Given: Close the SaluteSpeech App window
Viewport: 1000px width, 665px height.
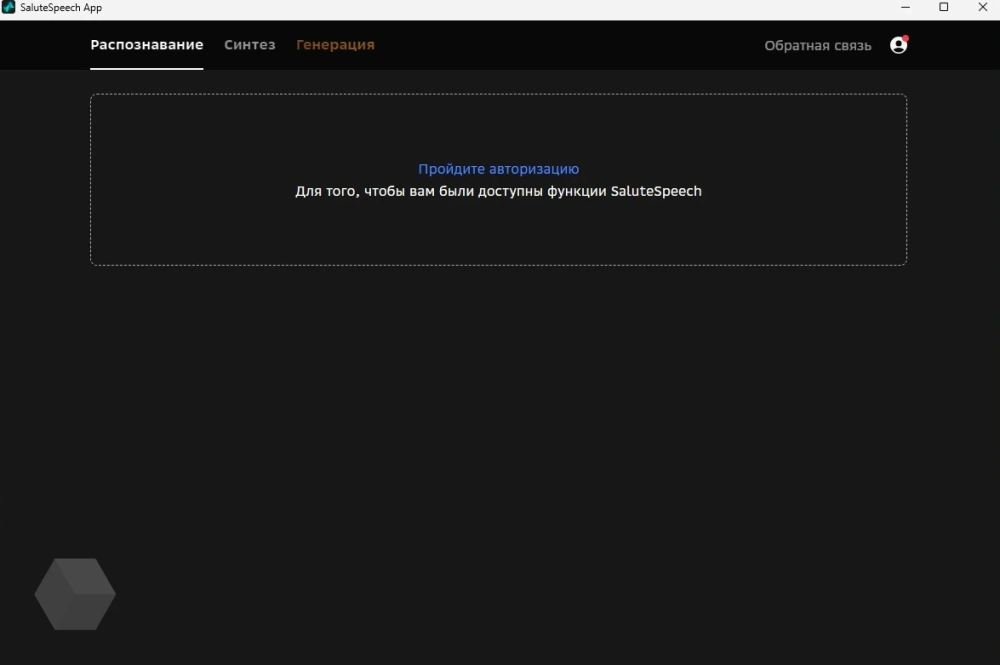Looking at the screenshot, I should point(984,8).
